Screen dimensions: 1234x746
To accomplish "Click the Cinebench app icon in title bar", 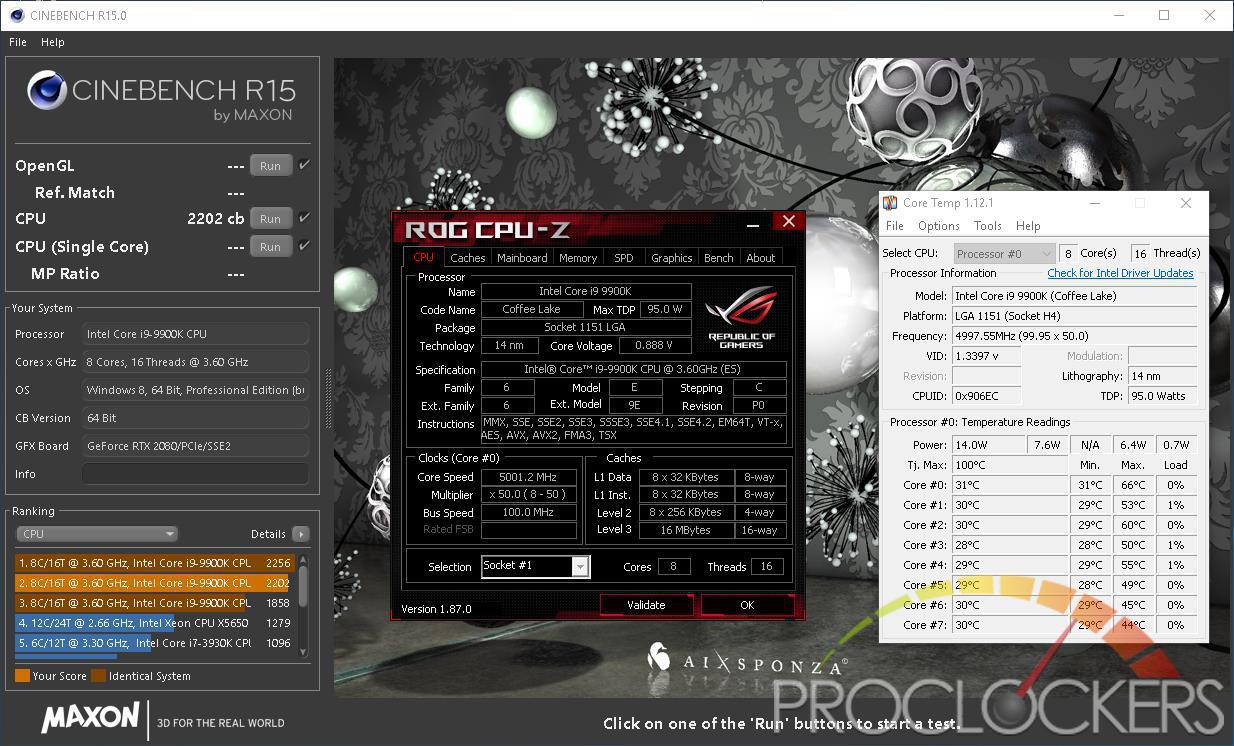I will (x=17, y=15).
